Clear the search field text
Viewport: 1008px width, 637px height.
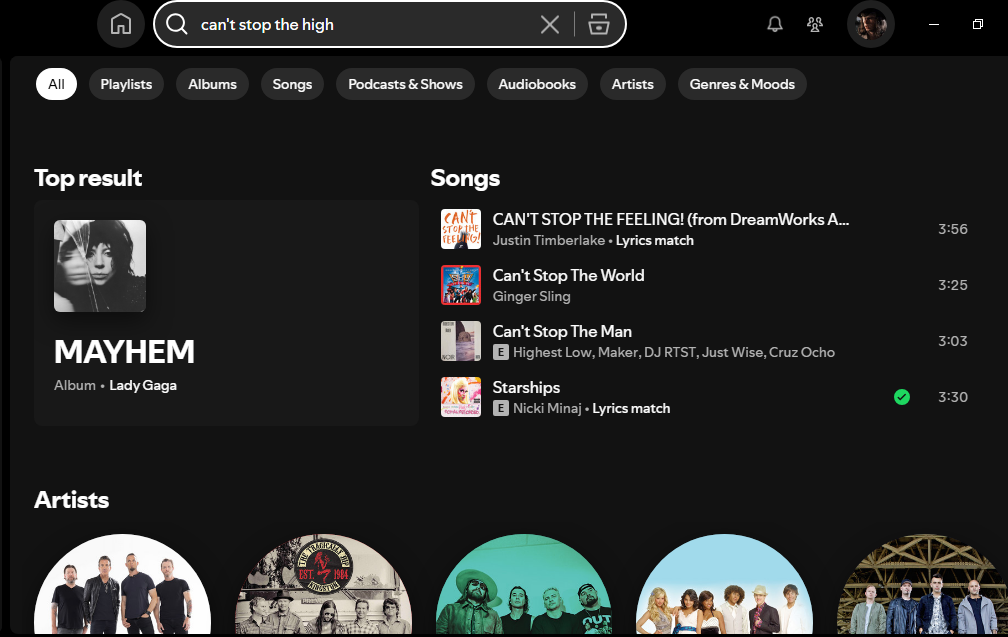point(550,24)
